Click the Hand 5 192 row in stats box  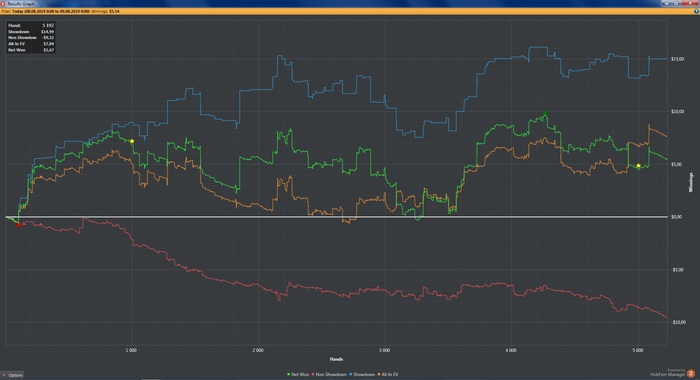pyautogui.click(x=31, y=25)
